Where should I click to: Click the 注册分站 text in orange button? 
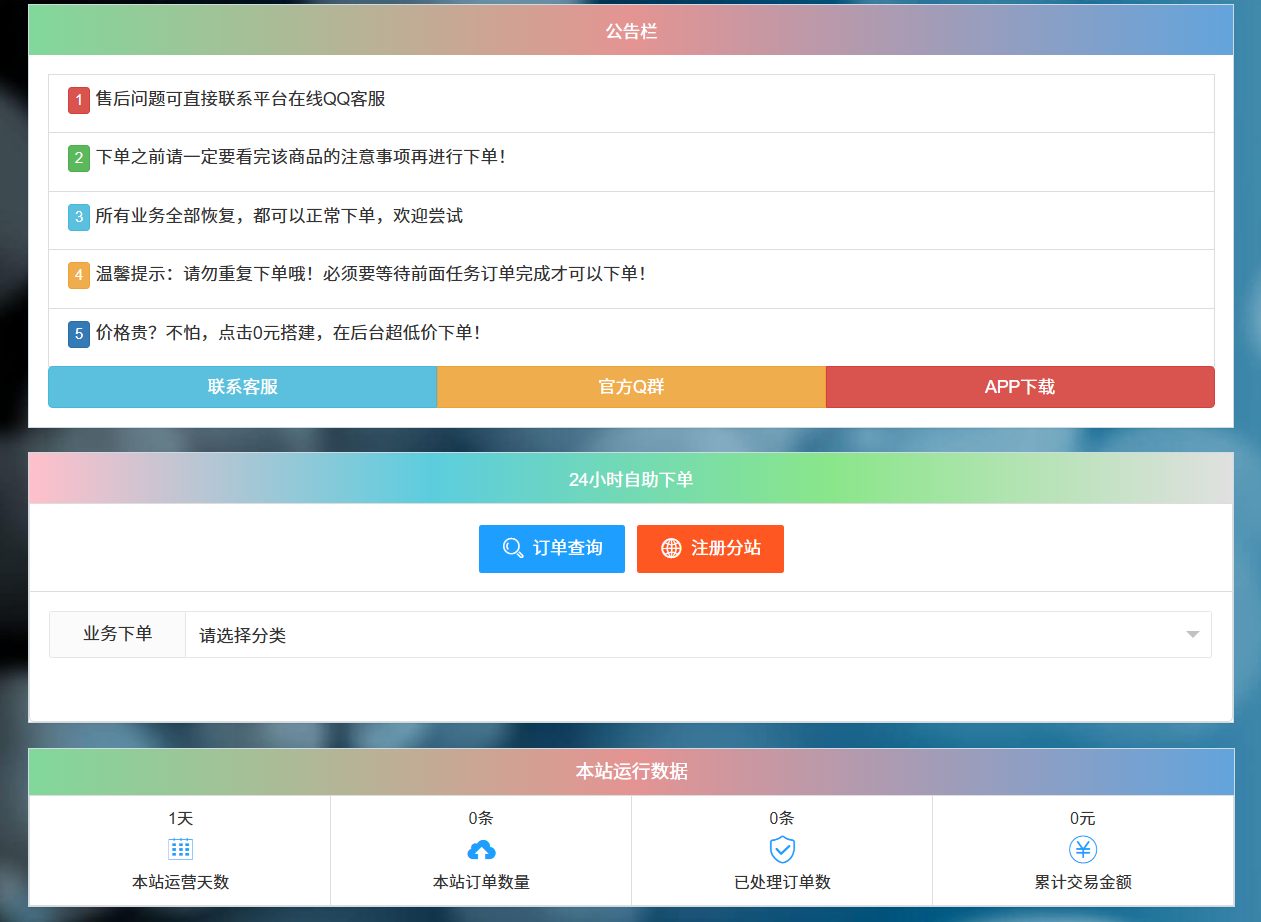click(x=726, y=548)
